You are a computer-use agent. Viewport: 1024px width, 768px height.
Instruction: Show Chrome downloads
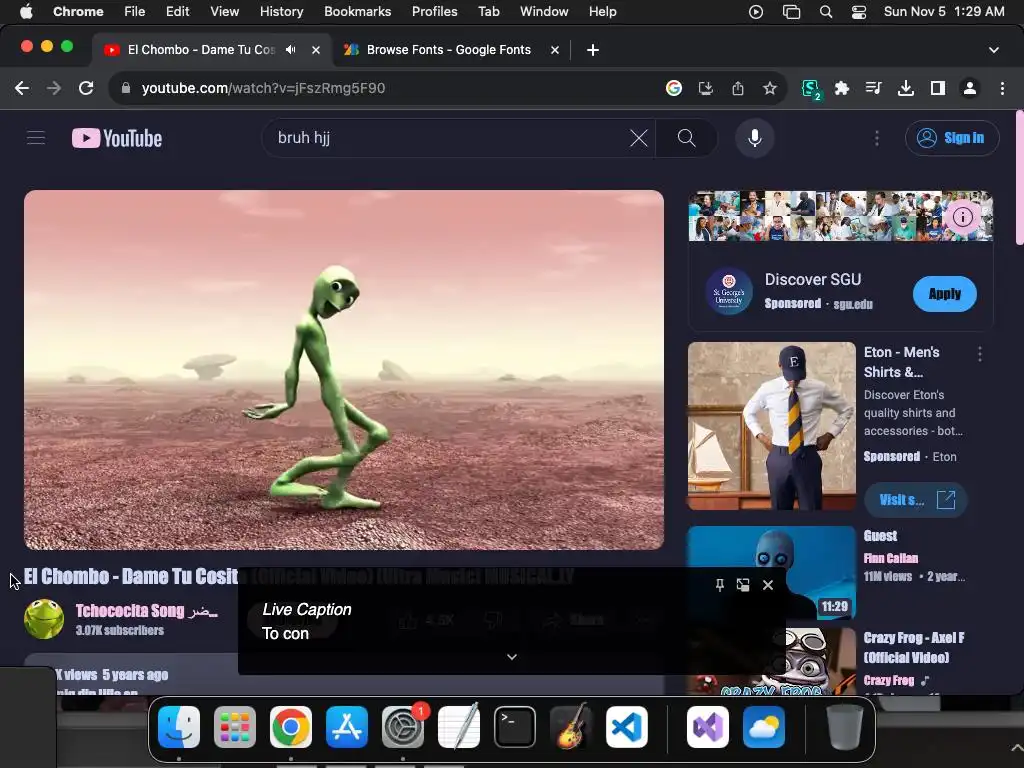tap(905, 88)
